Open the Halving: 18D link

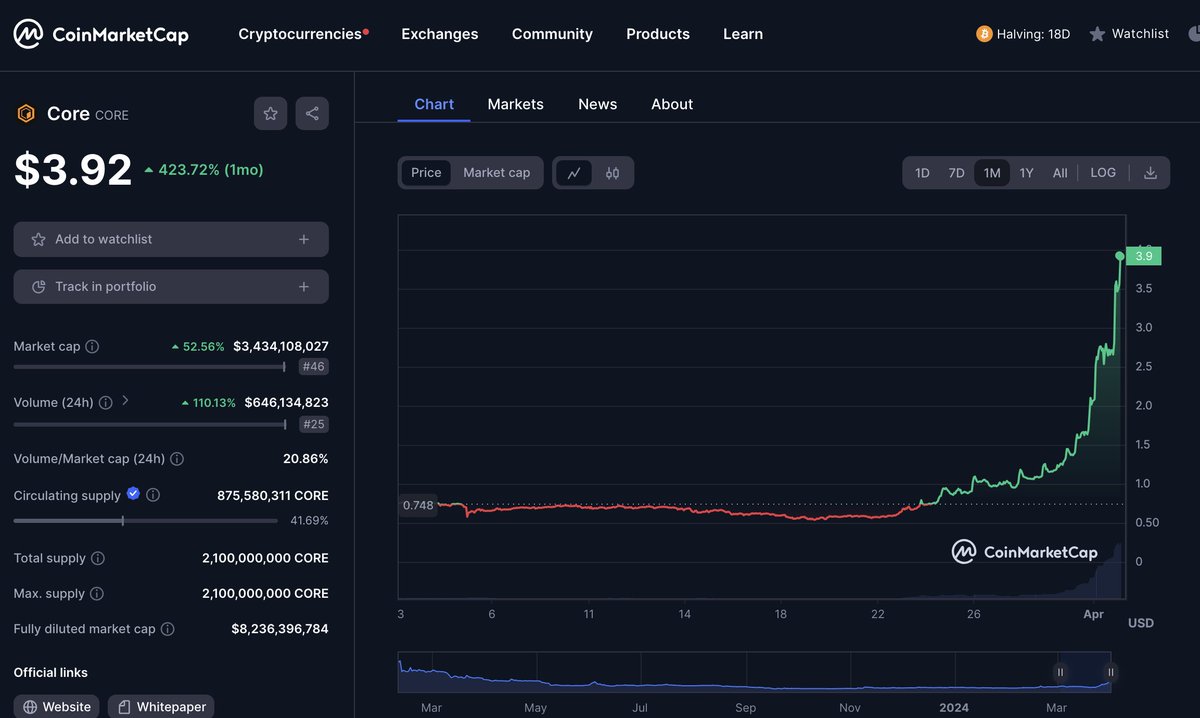pos(1023,34)
